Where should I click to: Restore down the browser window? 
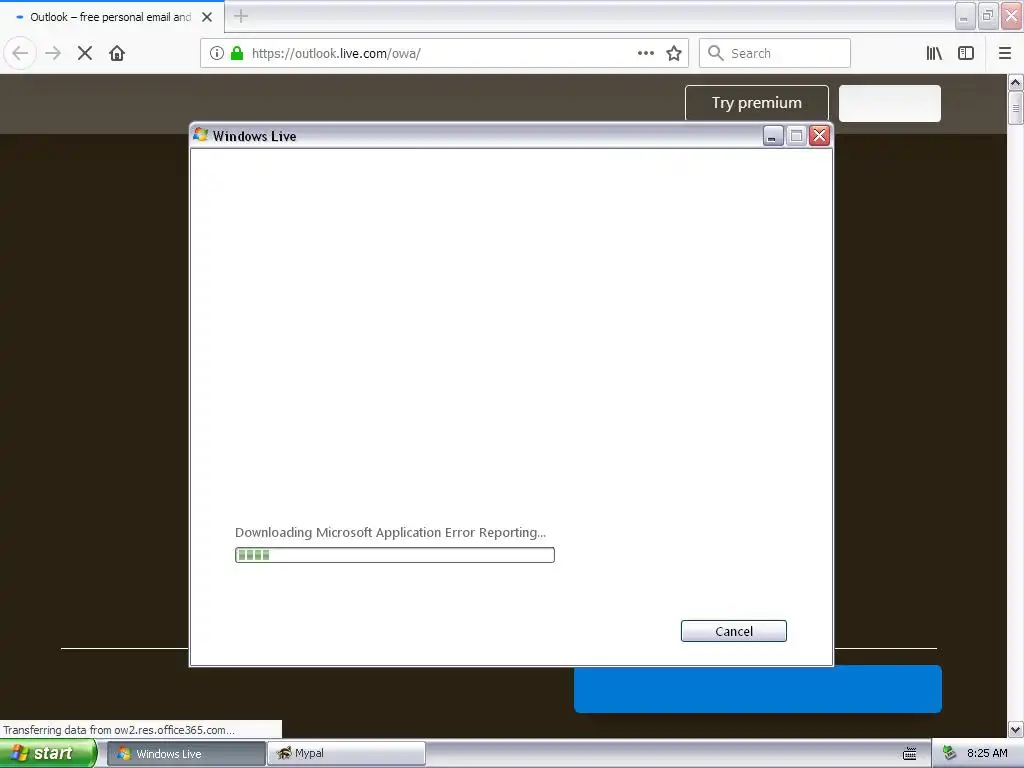(987, 16)
